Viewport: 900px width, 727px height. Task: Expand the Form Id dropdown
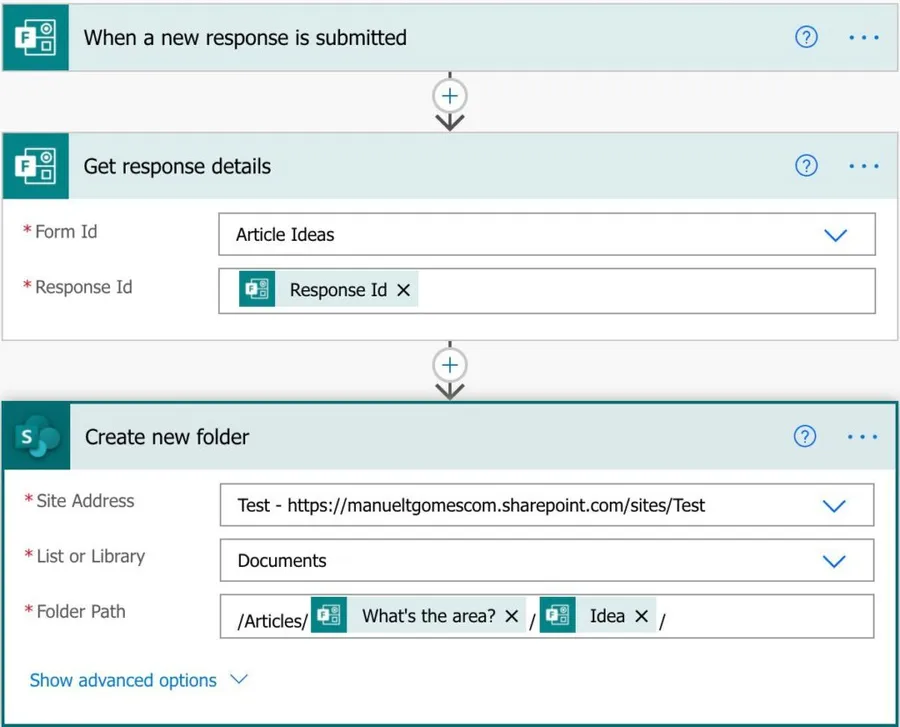tap(835, 235)
